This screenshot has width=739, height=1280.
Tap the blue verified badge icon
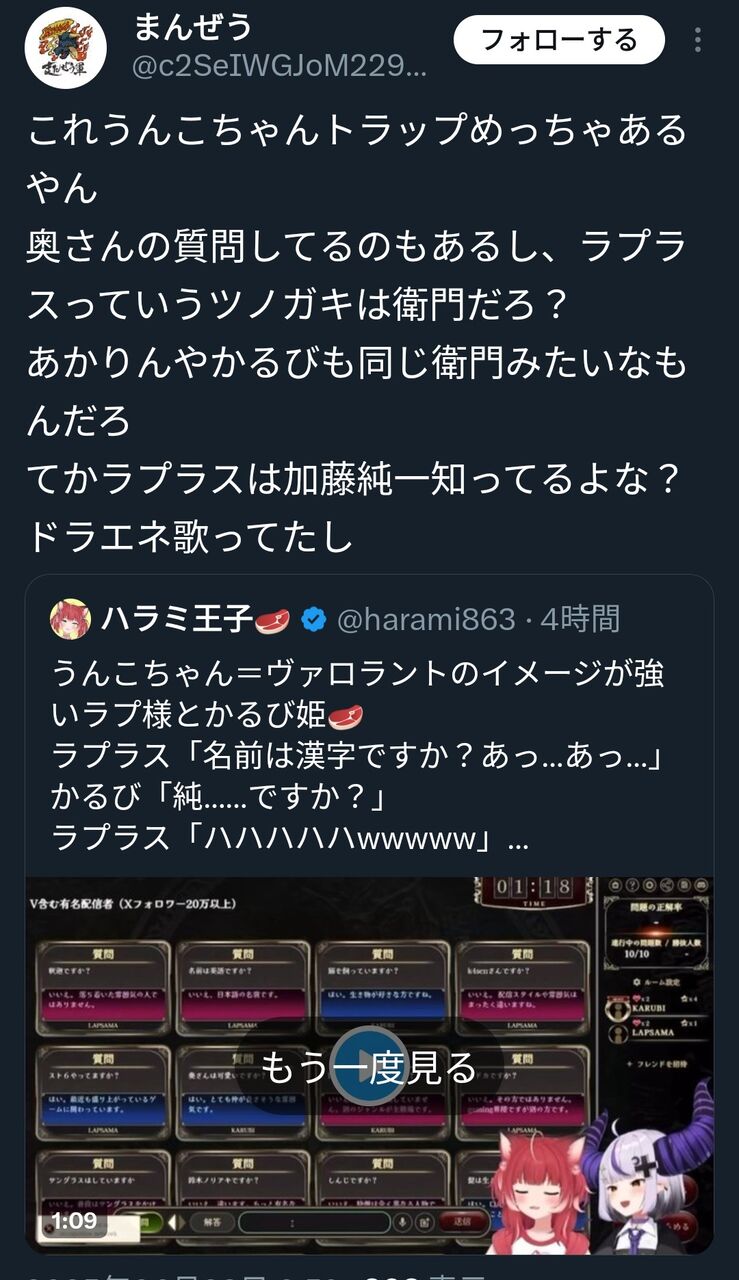click(x=313, y=620)
